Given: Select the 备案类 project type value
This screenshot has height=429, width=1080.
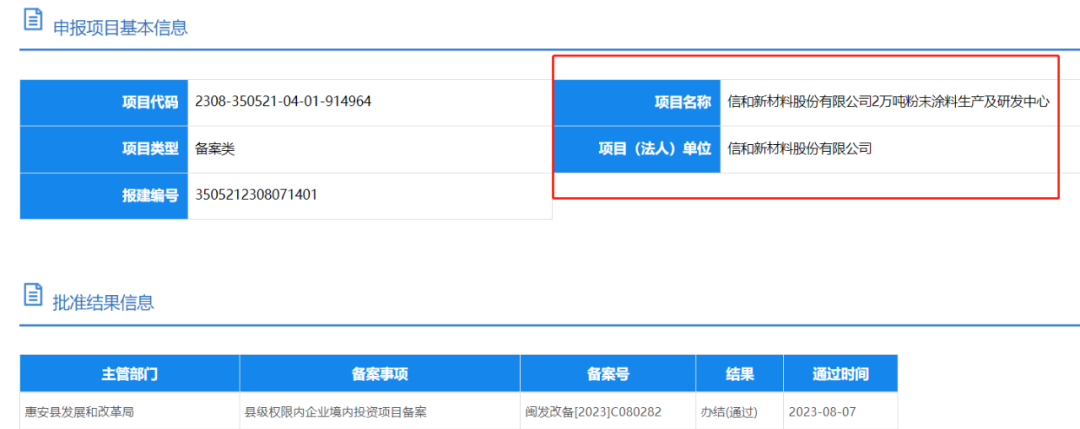Looking at the screenshot, I should pyautogui.click(x=215, y=149).
